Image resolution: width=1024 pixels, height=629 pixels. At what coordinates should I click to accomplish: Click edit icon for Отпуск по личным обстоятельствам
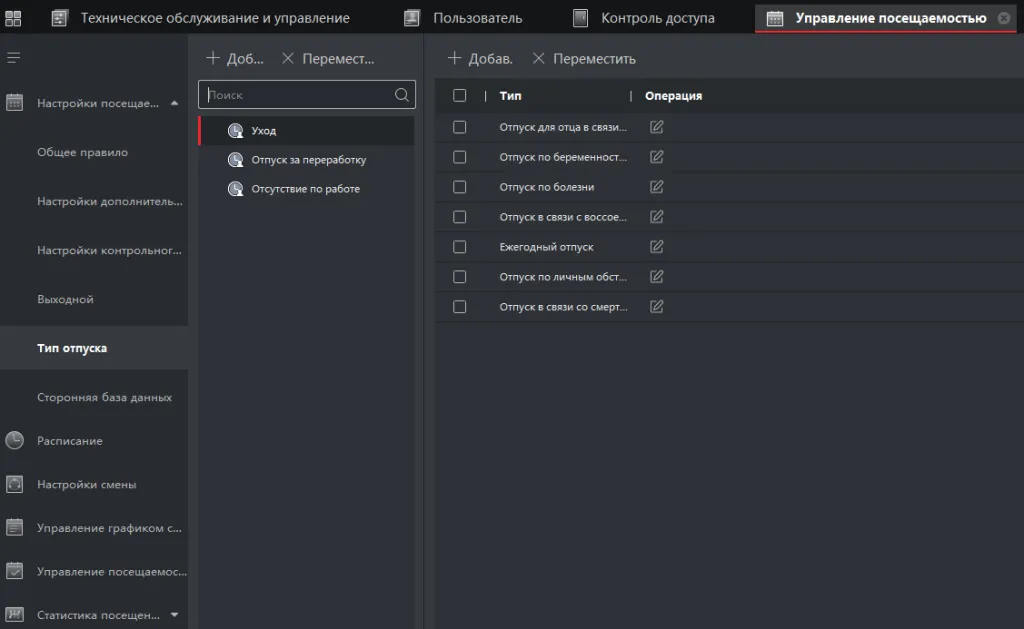click(656, 277)
